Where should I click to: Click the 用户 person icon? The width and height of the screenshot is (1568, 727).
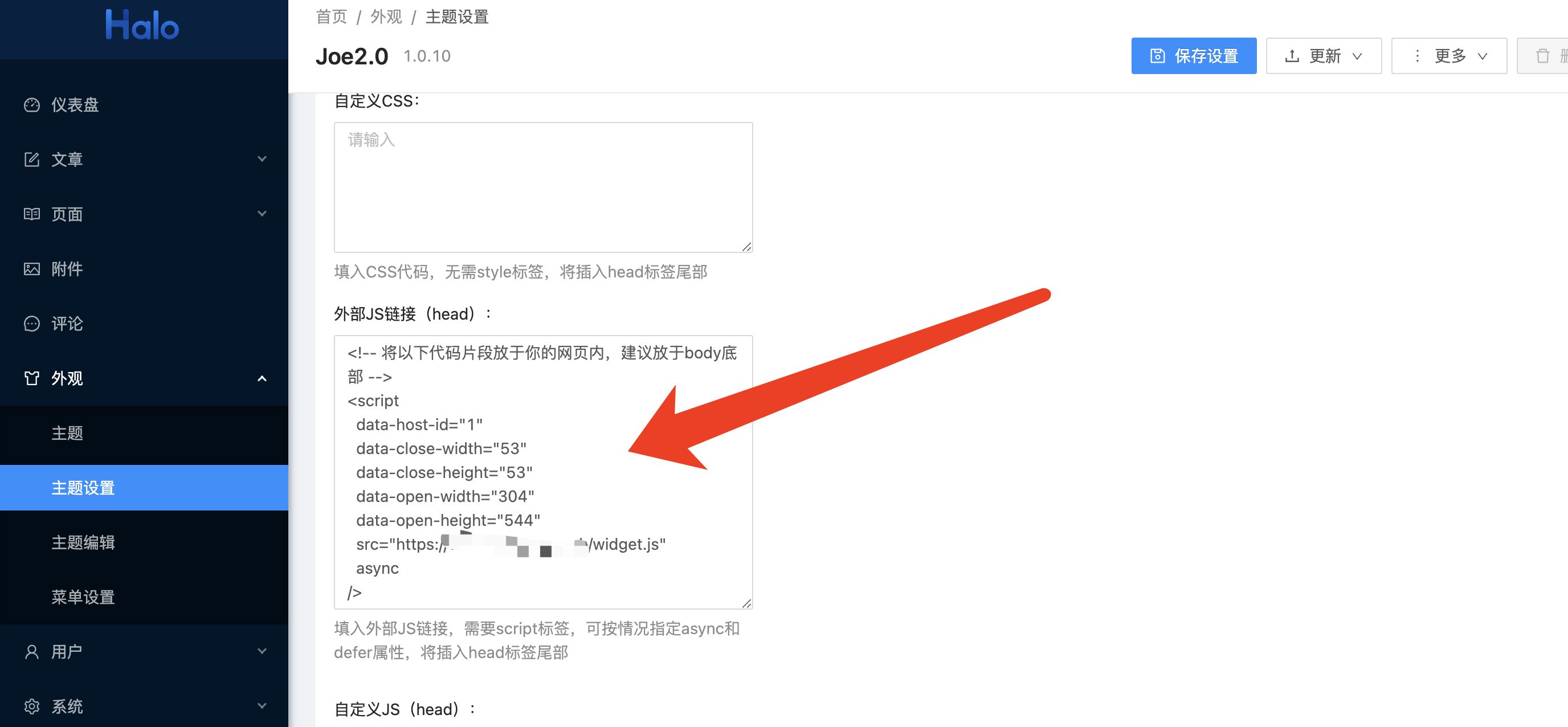(32, 651)
